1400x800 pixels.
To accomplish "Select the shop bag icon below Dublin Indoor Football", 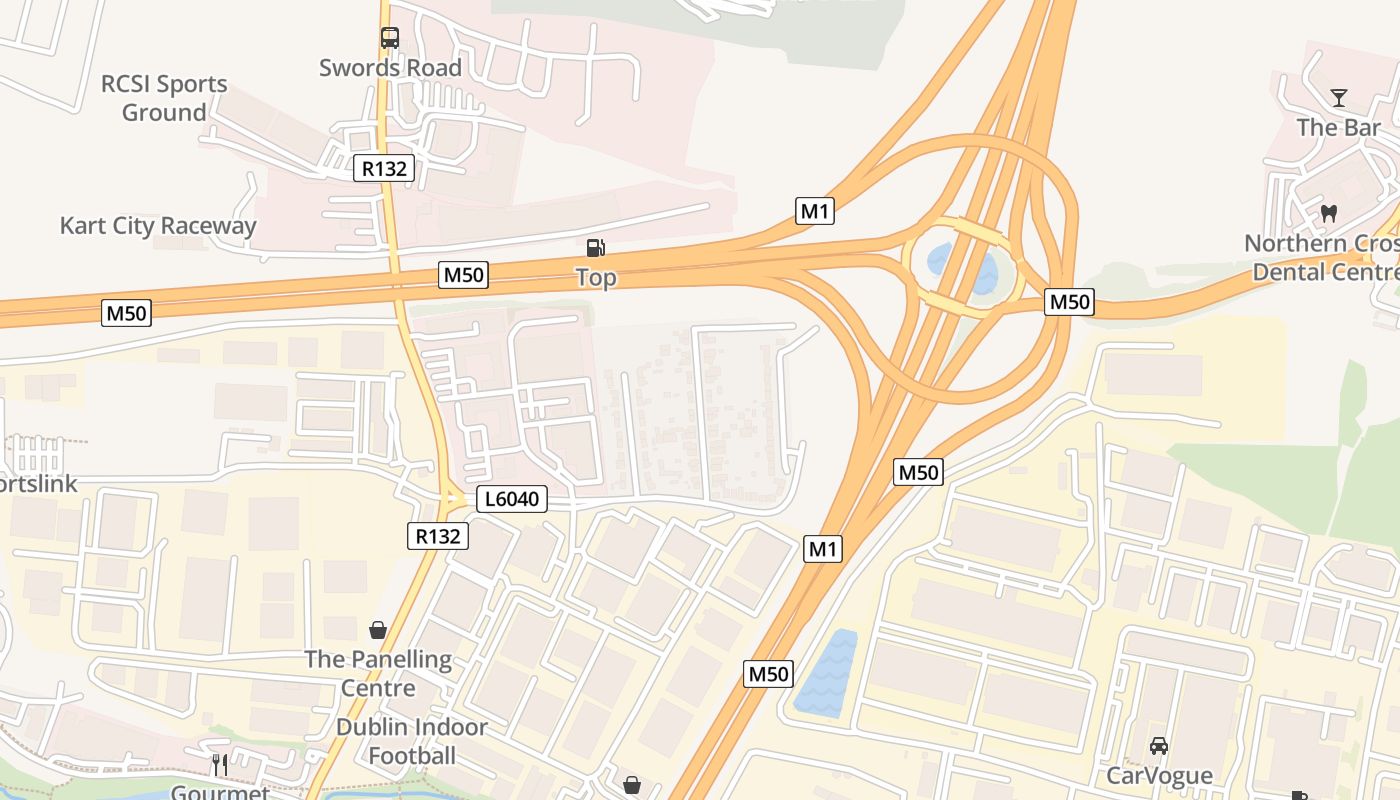I will 632,785.
